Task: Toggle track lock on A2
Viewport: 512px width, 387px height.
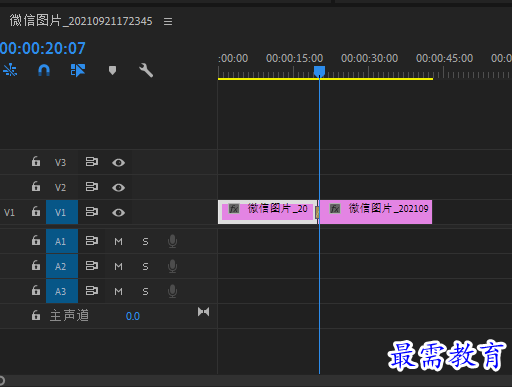Action: point(36,266)
